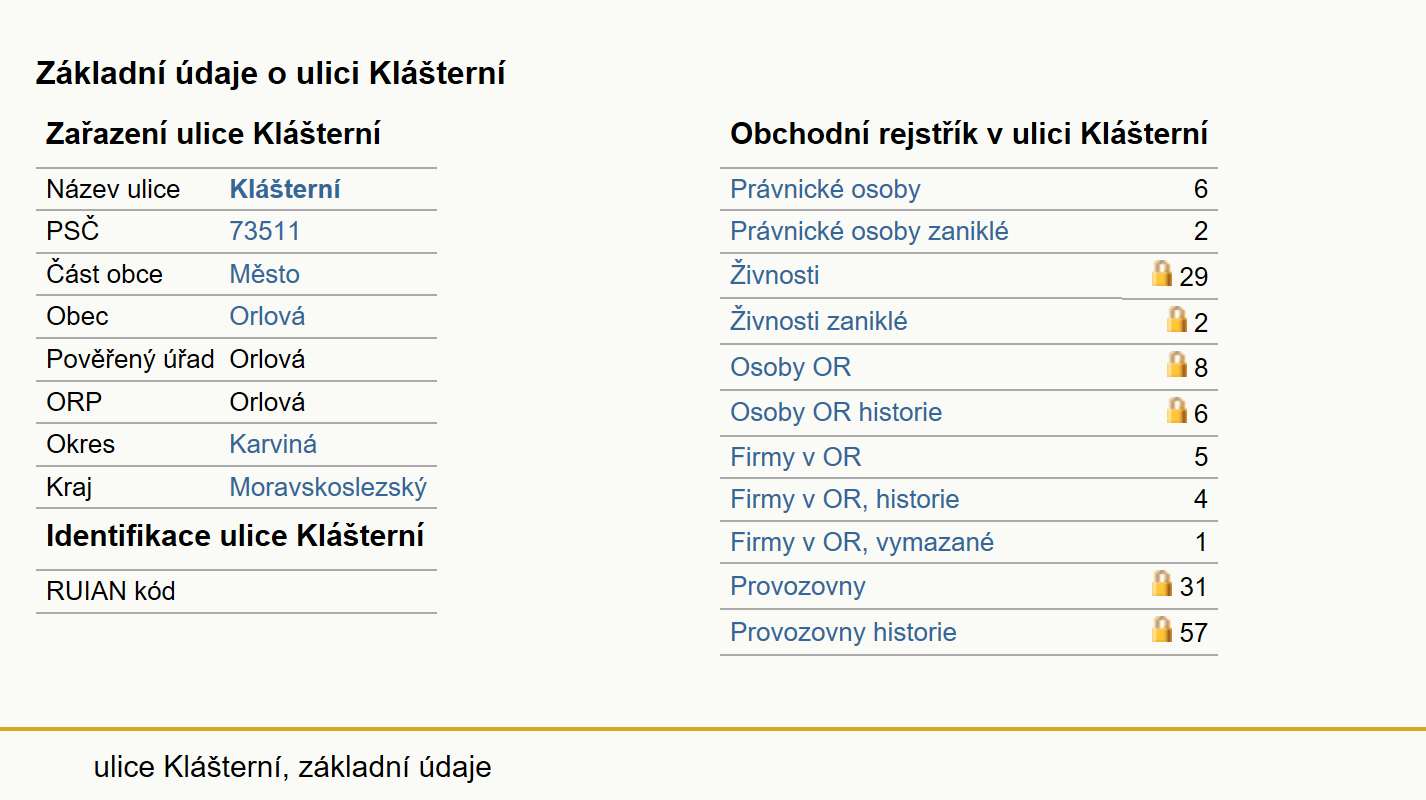The width and height of the screenshot is (1426, 800).
Task: Open the postal code 73511 link
Action: (x=264, y=232)
